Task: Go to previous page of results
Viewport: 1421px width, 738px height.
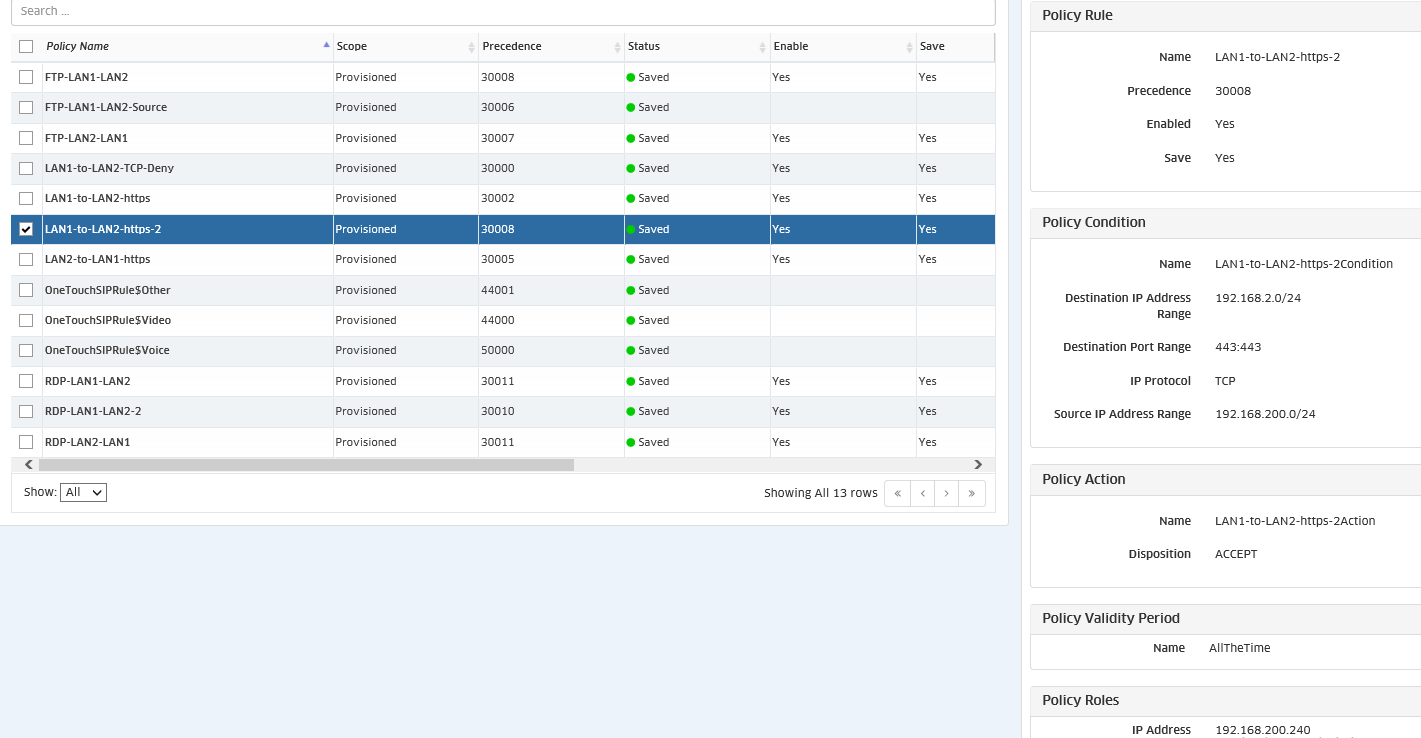Action: coord(922,493)
